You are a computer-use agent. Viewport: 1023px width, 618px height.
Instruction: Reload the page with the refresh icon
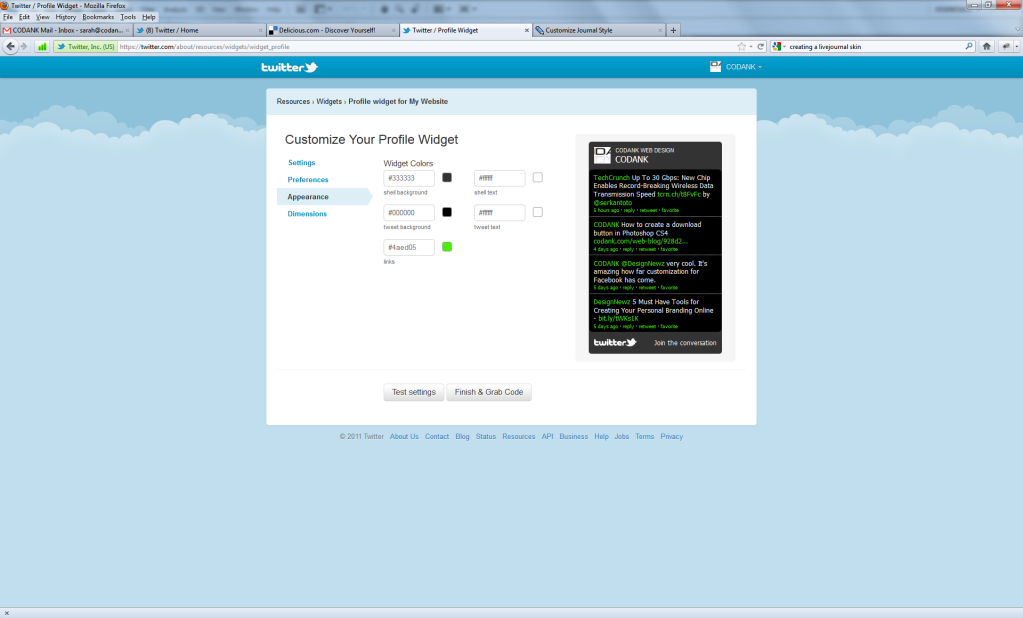click(x=760, y=46)
